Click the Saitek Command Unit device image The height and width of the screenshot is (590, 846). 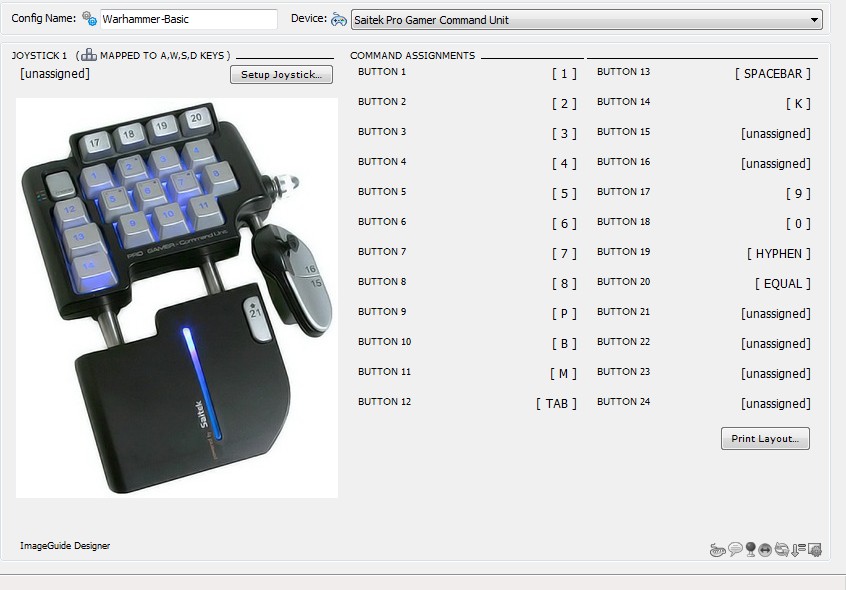pyautogui.click(x=177, y=297)
